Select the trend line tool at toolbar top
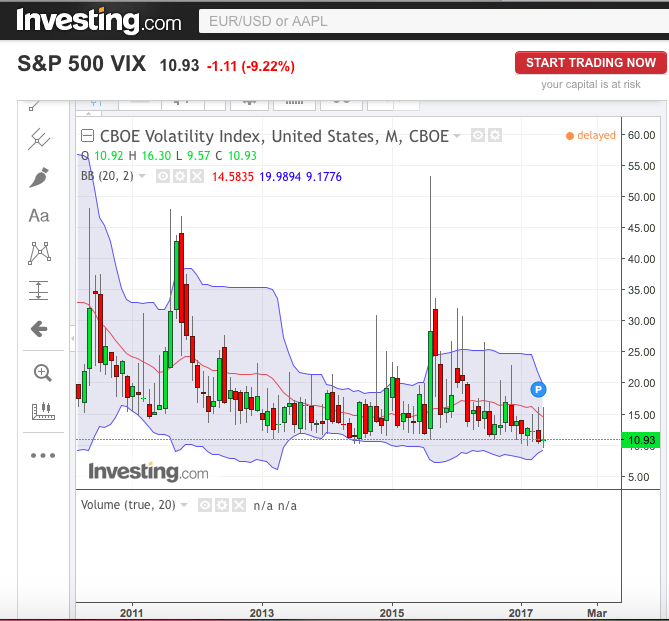 click(x=34, y=105)
